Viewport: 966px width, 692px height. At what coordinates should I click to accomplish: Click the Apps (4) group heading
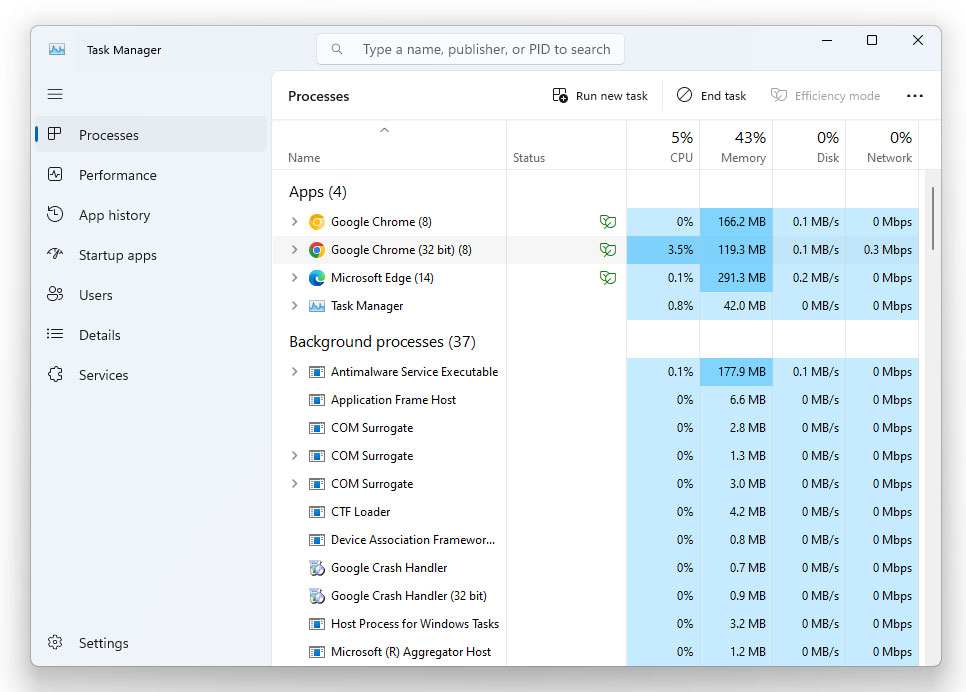click(317, 192)
